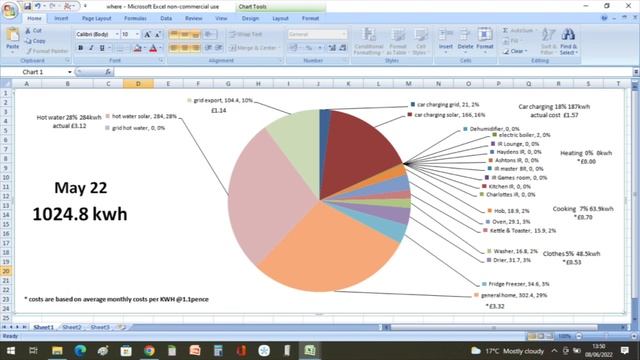Expand the Font group dialog launcher
The width and height of the screenshot is (640, 360).
coord(161,60)
